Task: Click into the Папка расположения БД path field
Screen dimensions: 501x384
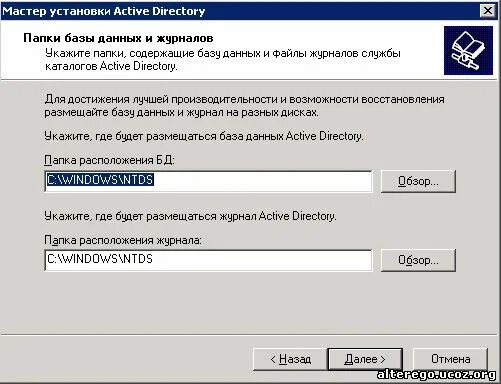Action: [208, 181]
